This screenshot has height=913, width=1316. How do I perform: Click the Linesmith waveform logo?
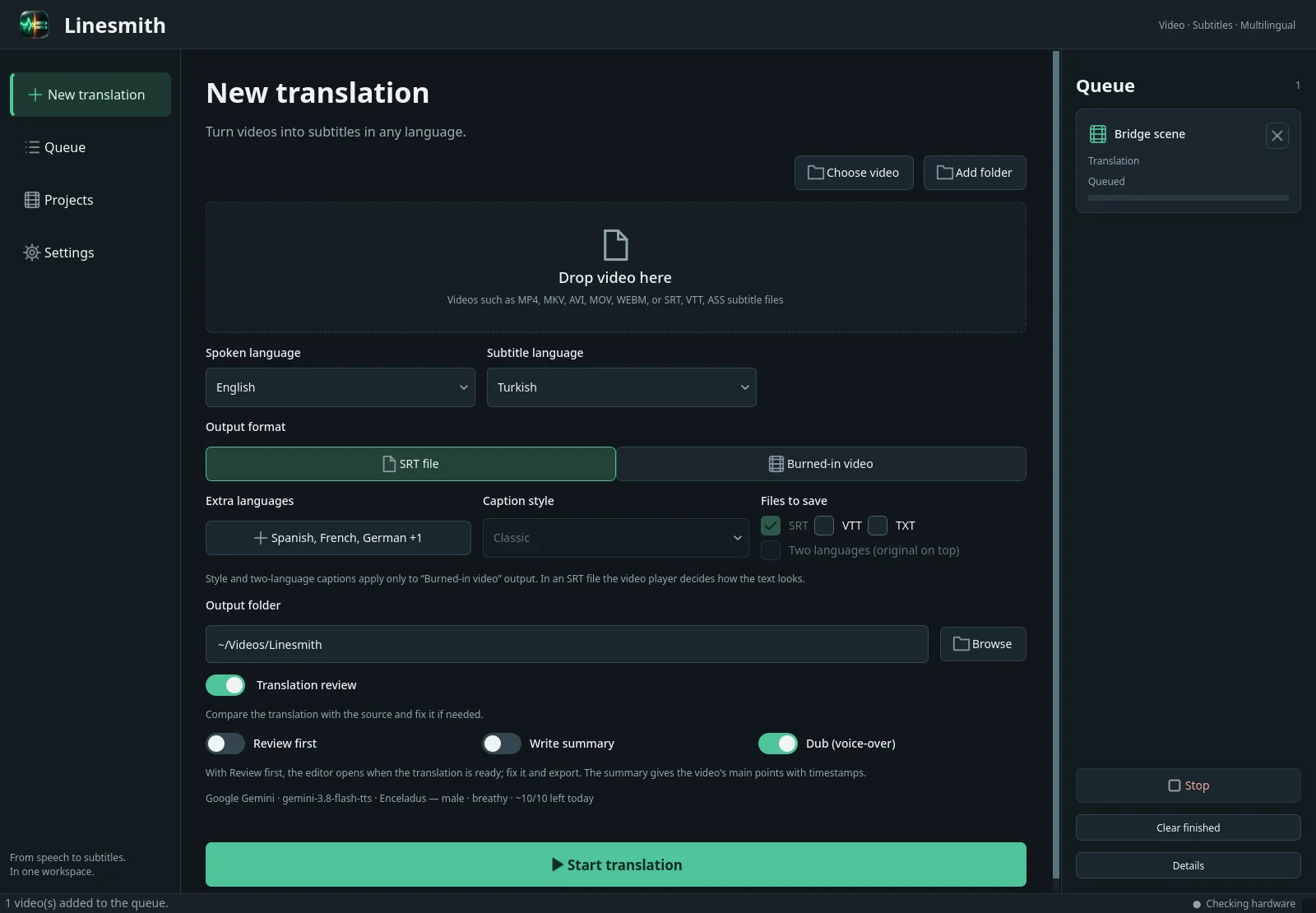click(x=34, y=25)
